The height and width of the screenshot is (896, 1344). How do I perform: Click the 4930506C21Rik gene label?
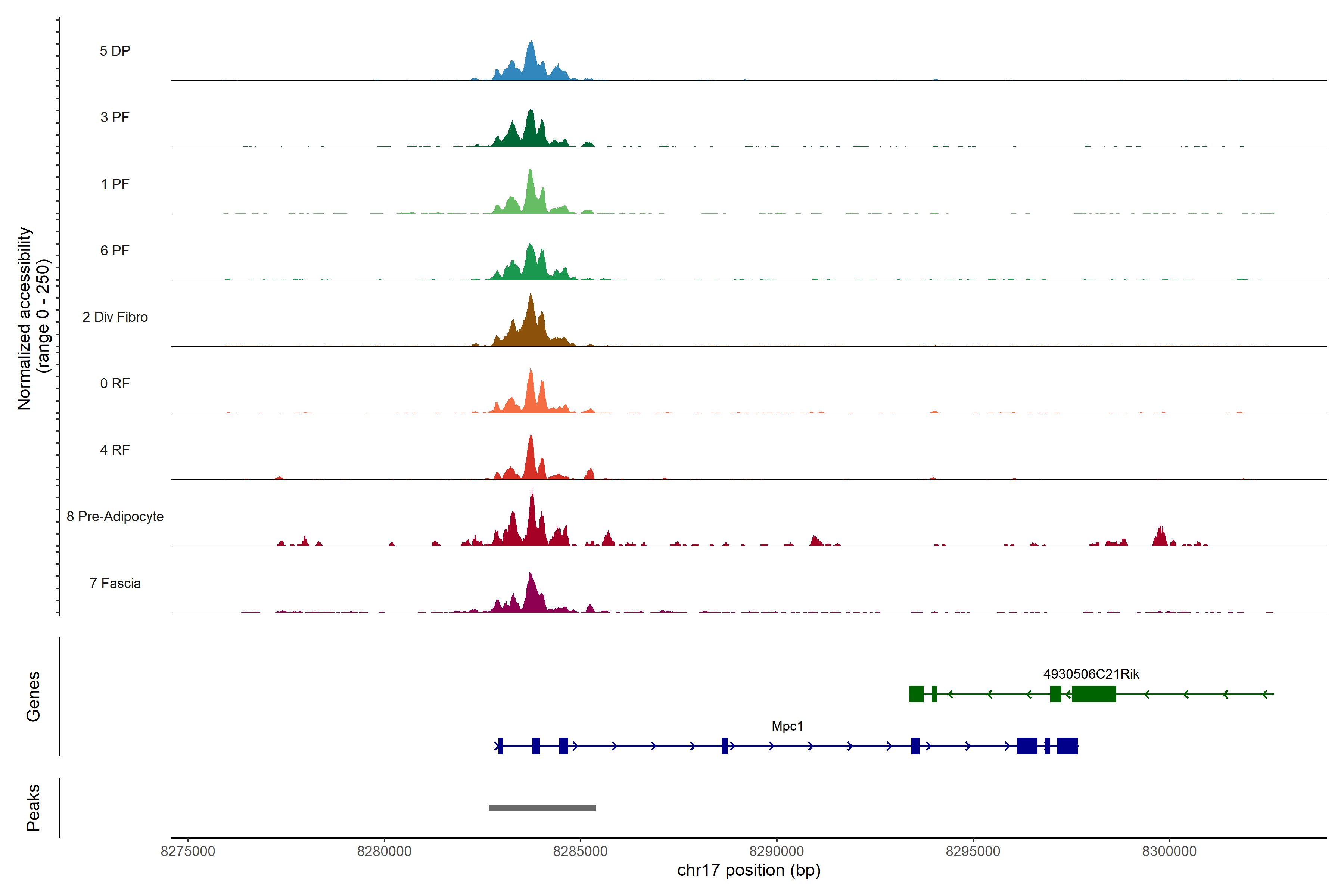(x=1091, y=674)
